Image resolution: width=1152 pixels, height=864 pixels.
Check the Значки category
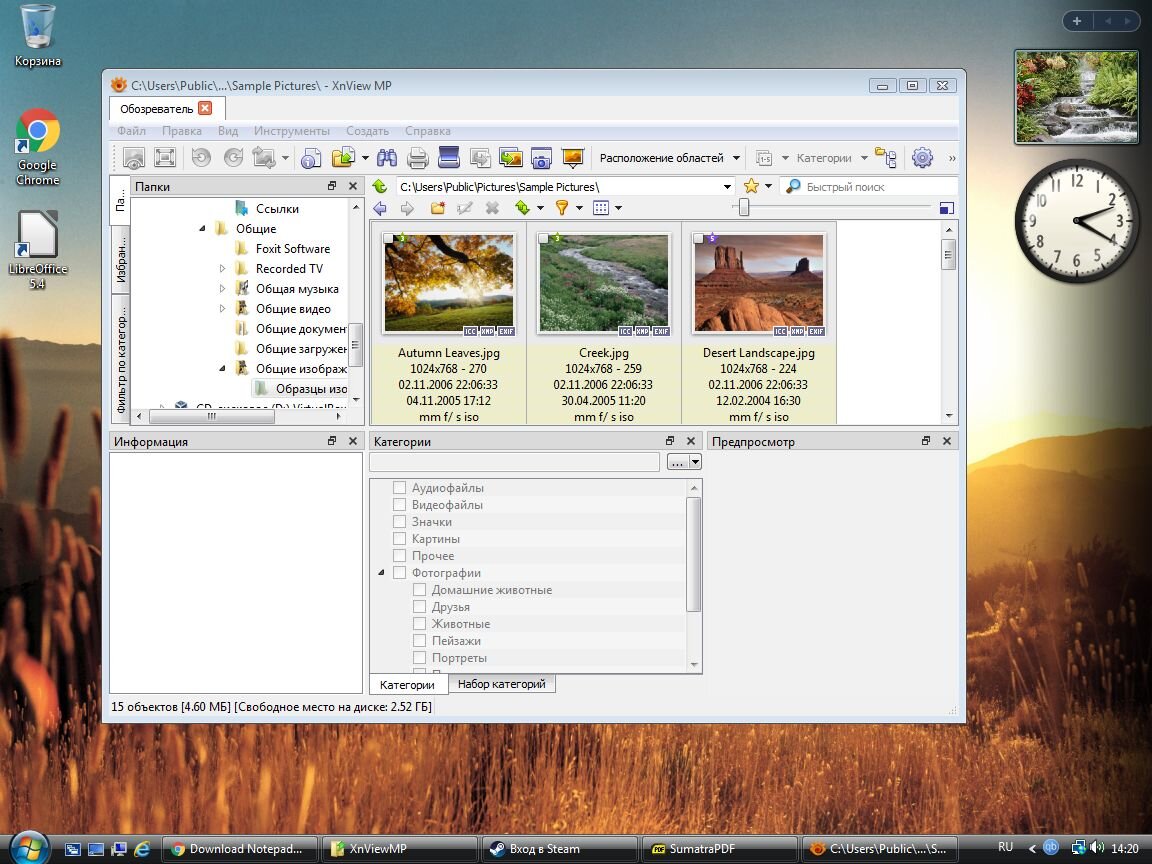tap(400, 522)
